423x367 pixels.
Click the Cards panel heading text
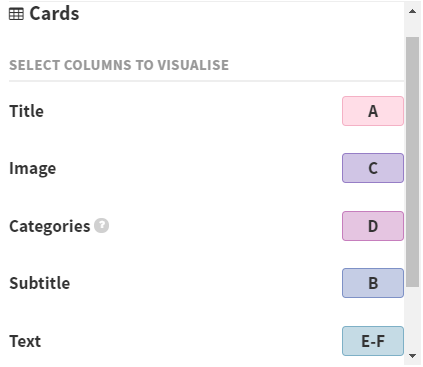pos(54,14)
